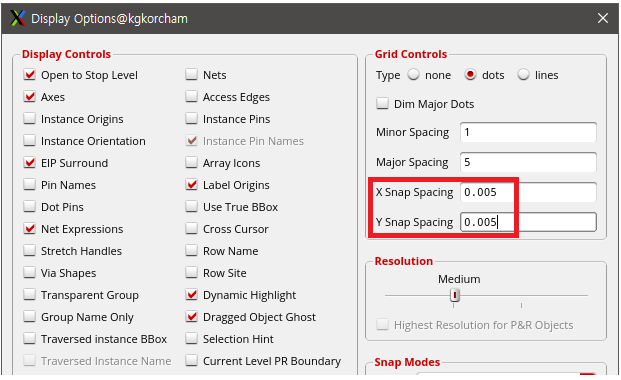Click the Minor Spacing field
621x380 pixels.
[x=528, y=132]
